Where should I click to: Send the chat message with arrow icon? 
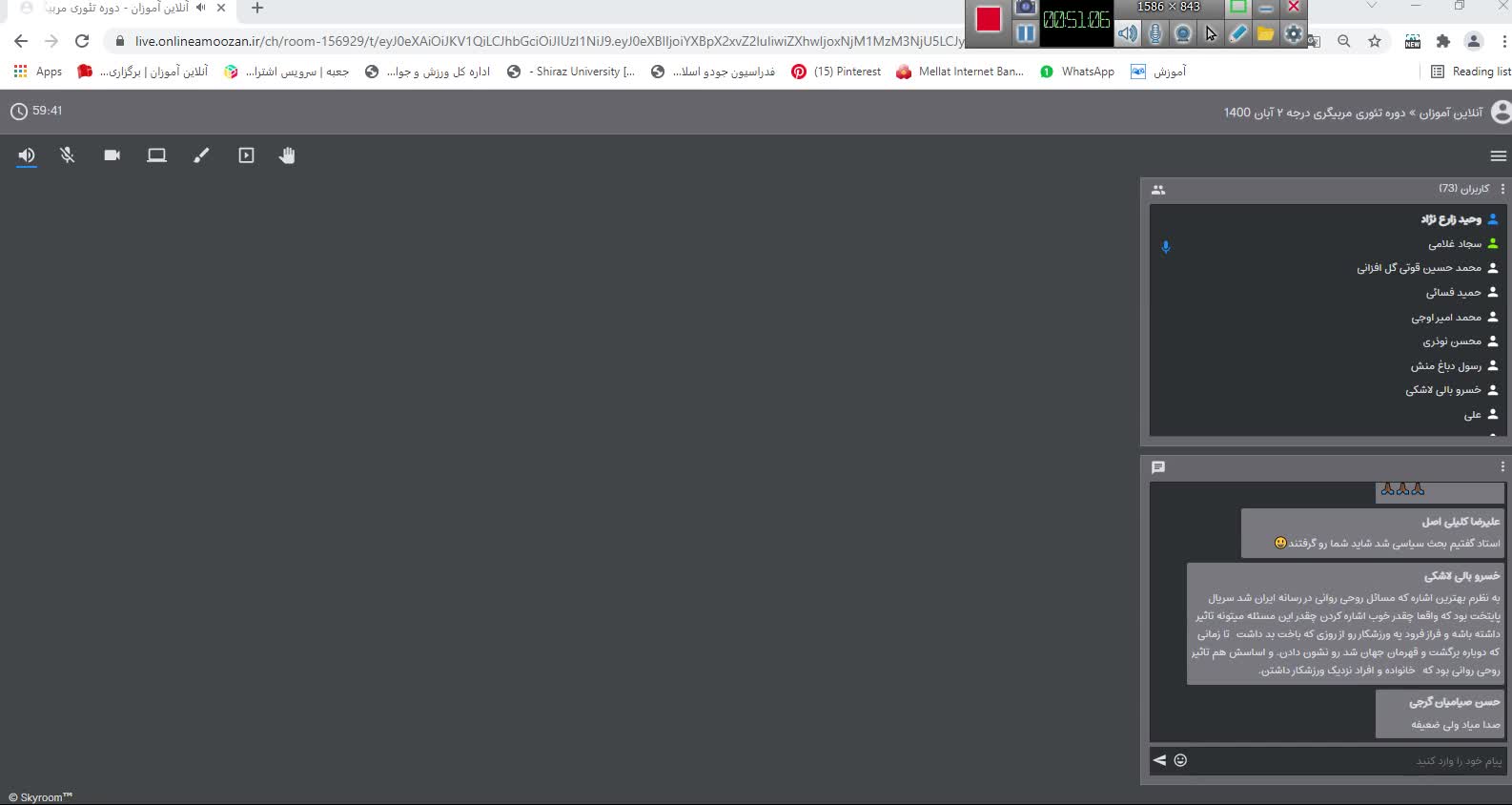coord(1159,760)
